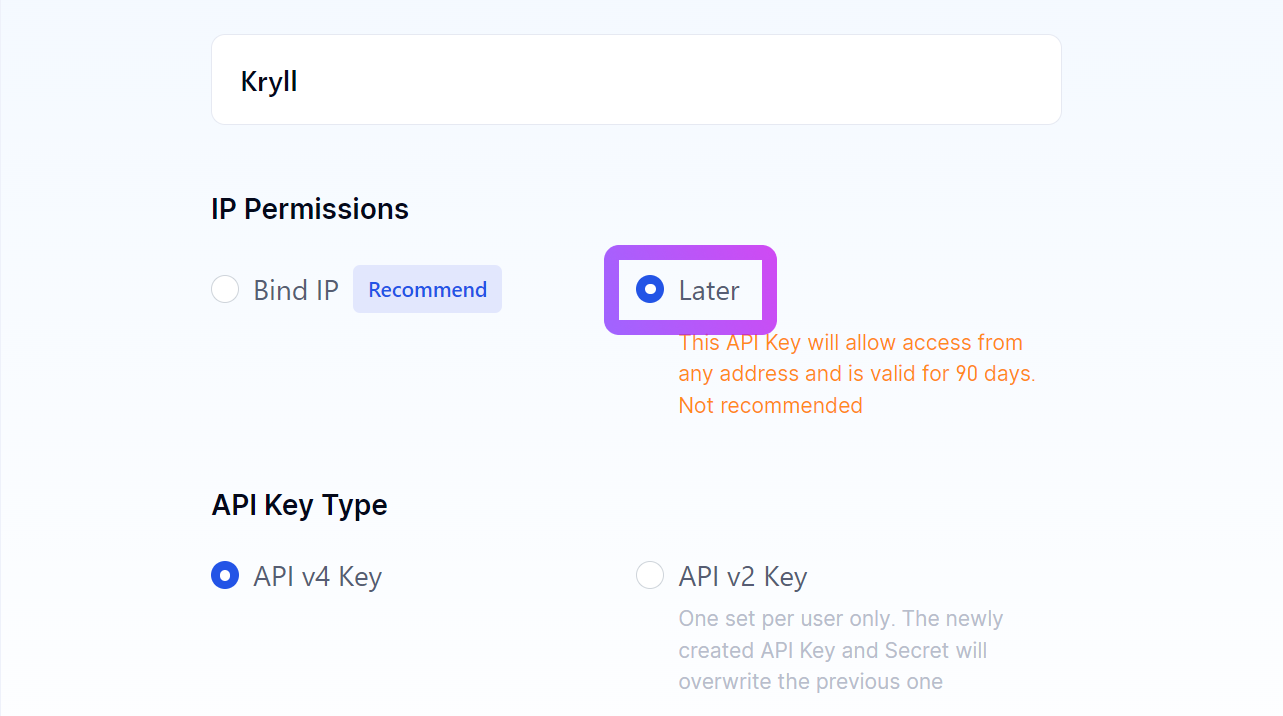Click the API v2 Key label
Screen dimensions: 1283x716
[x=743, y=577]
